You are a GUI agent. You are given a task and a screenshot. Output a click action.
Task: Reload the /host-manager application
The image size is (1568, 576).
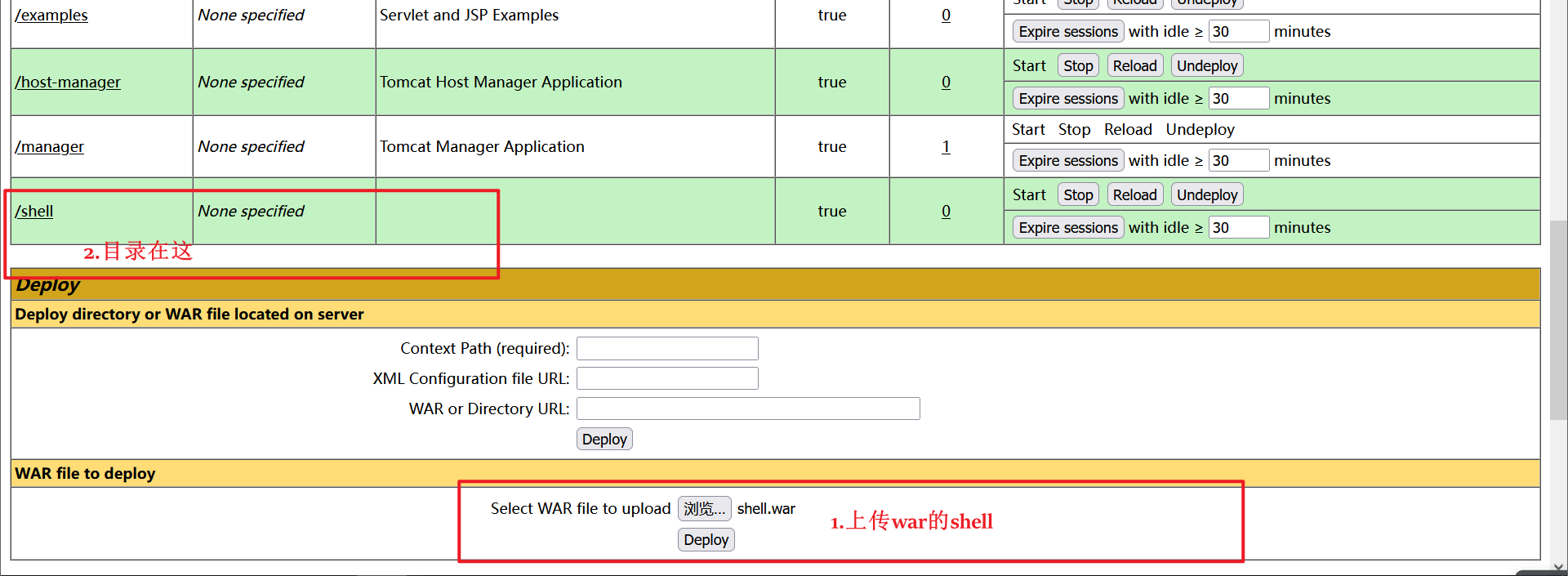pyautogui.click(x=1135, y=66)
